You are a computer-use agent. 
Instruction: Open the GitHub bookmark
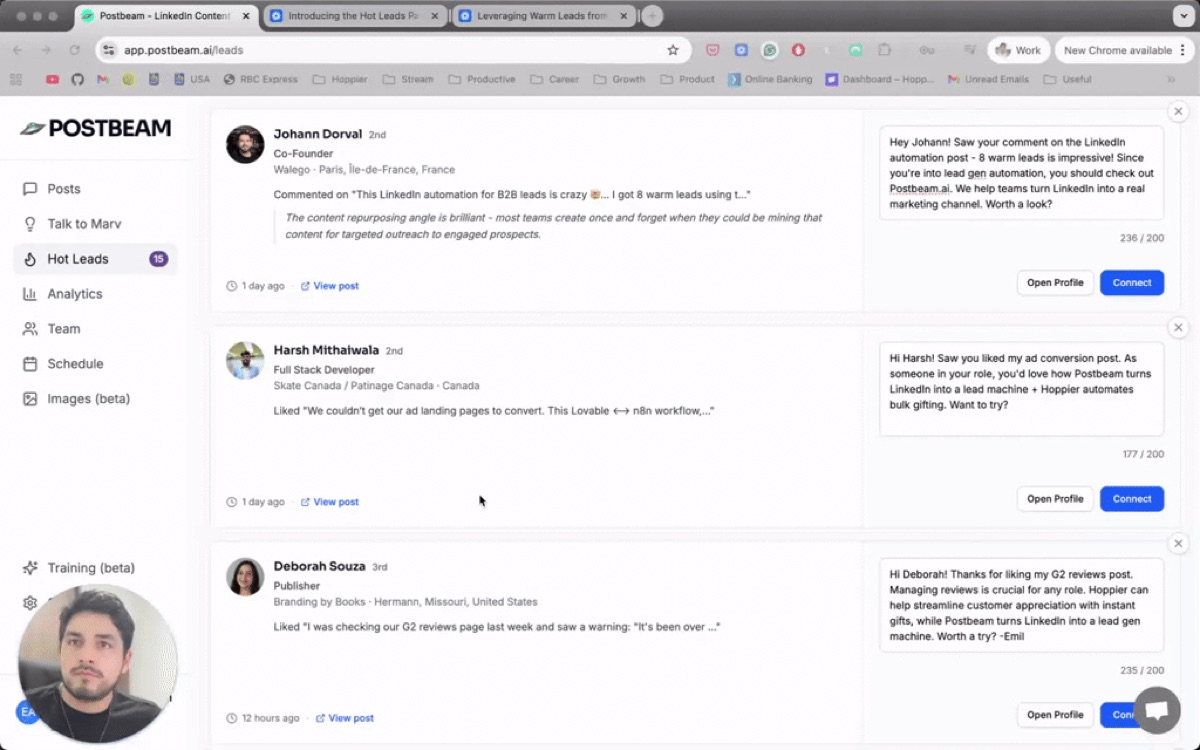(77, 79)
